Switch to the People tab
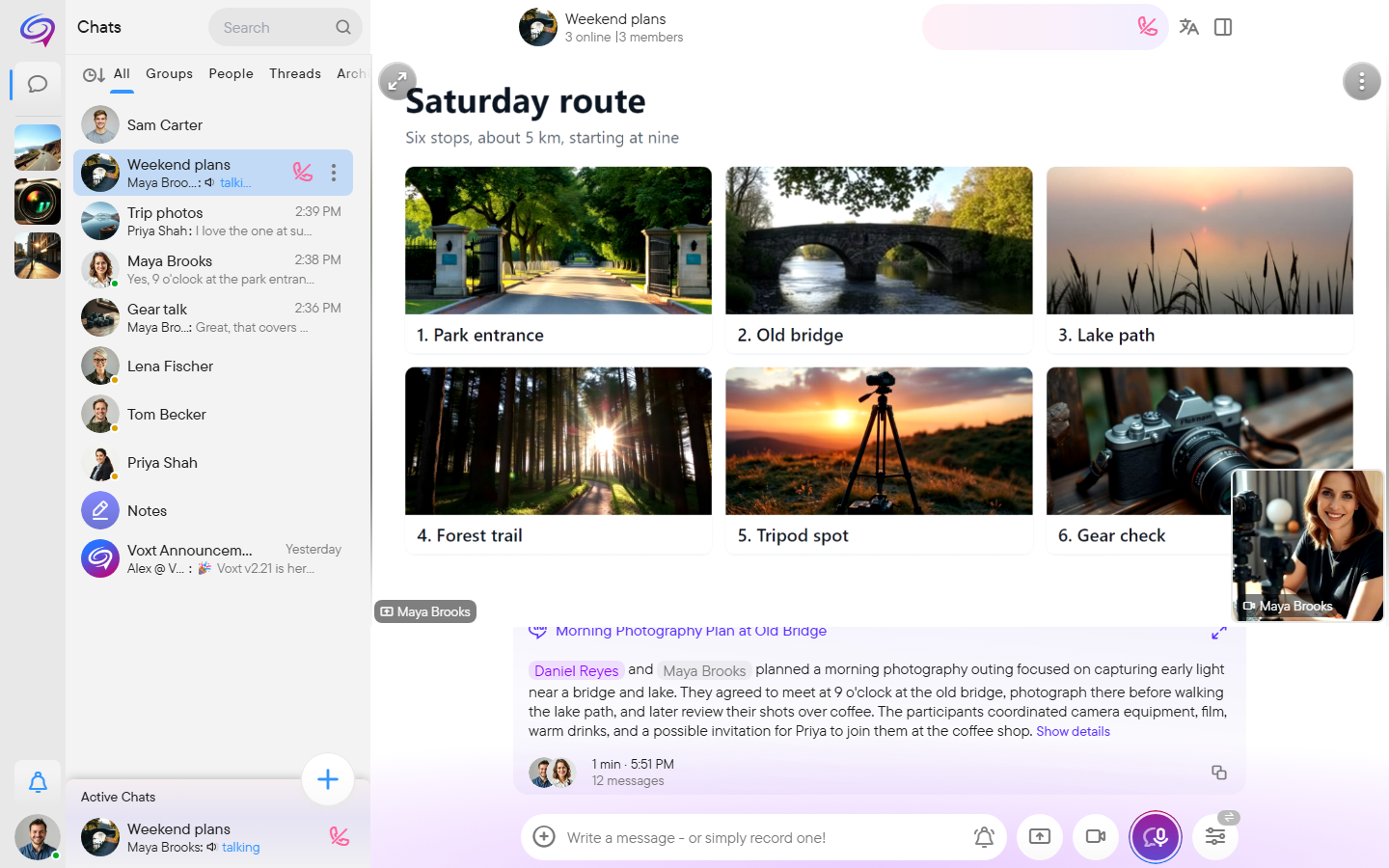Screen dimensions: 1389x868 (231, 73)
